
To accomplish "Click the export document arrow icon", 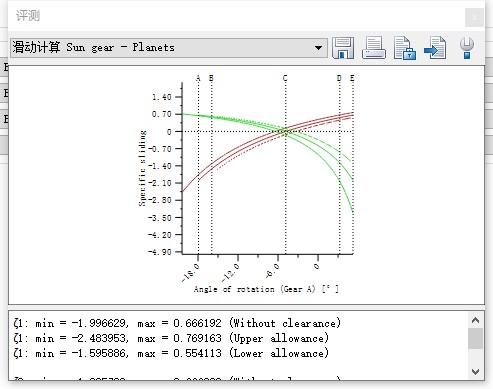I will (x=435, y=48).
